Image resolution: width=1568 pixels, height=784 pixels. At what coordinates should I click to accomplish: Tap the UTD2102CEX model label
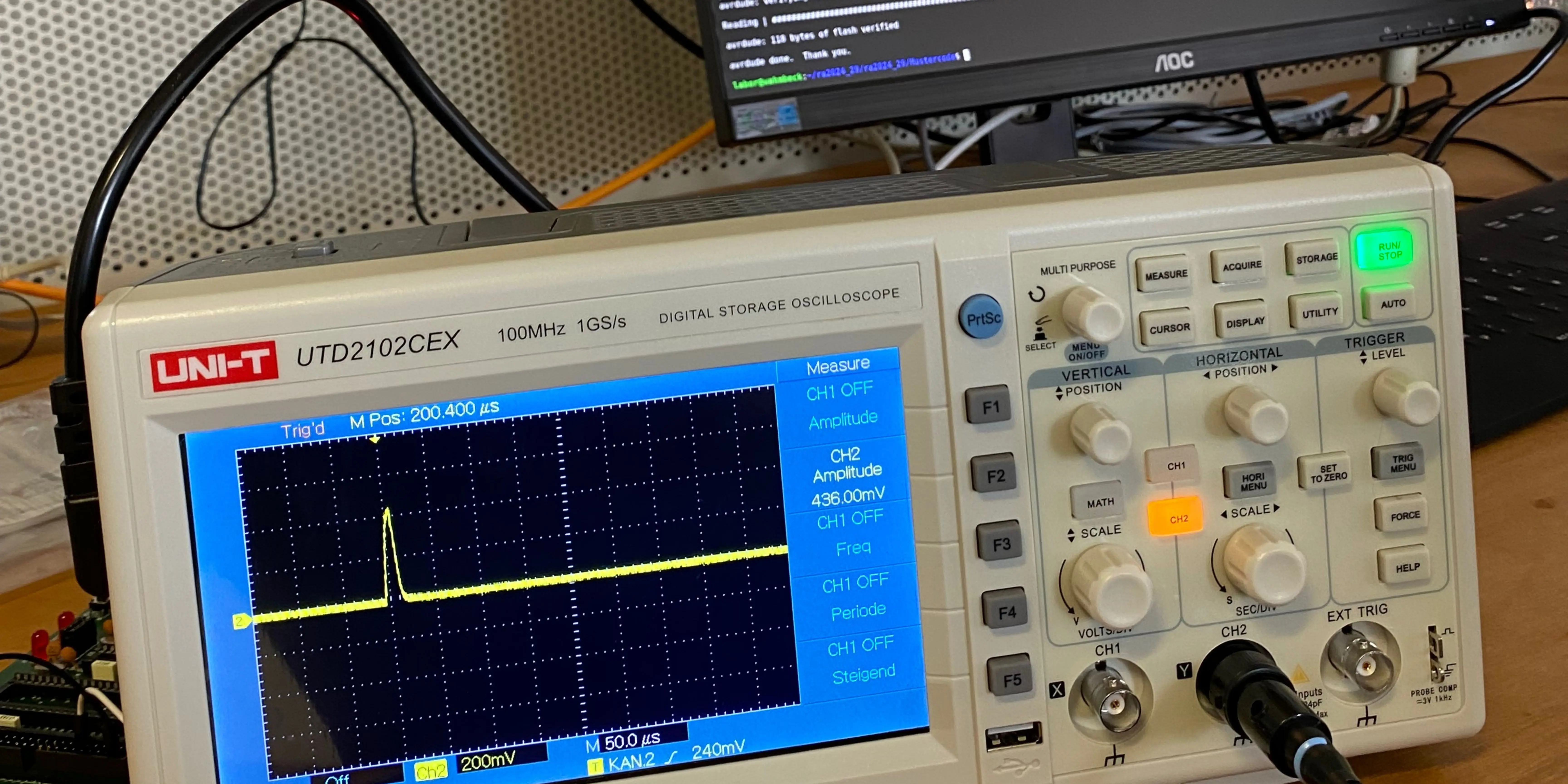coord(377,348)
